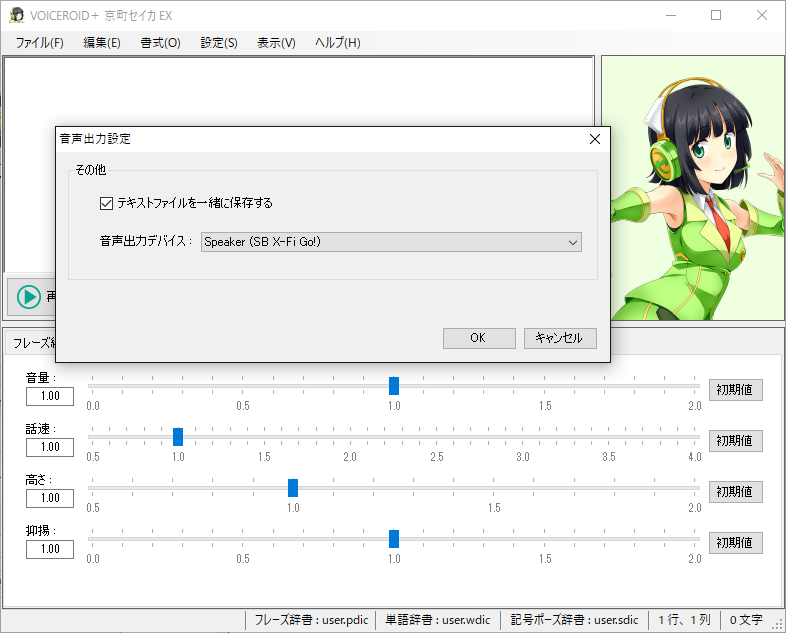Open the 設定(S) menu

pos(219,43)
